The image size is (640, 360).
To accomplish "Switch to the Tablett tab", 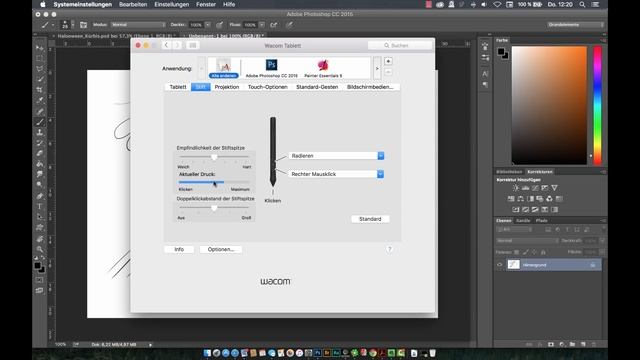I will (178, 87).
